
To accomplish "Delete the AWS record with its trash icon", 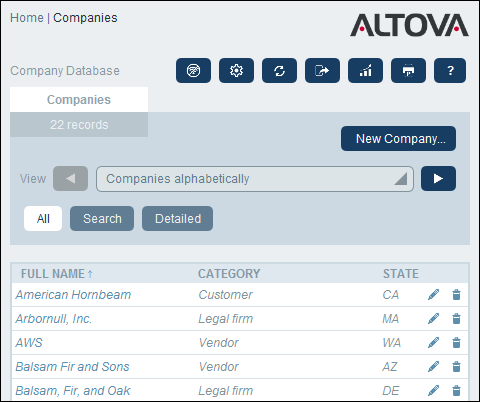I will tap(456, 343).
